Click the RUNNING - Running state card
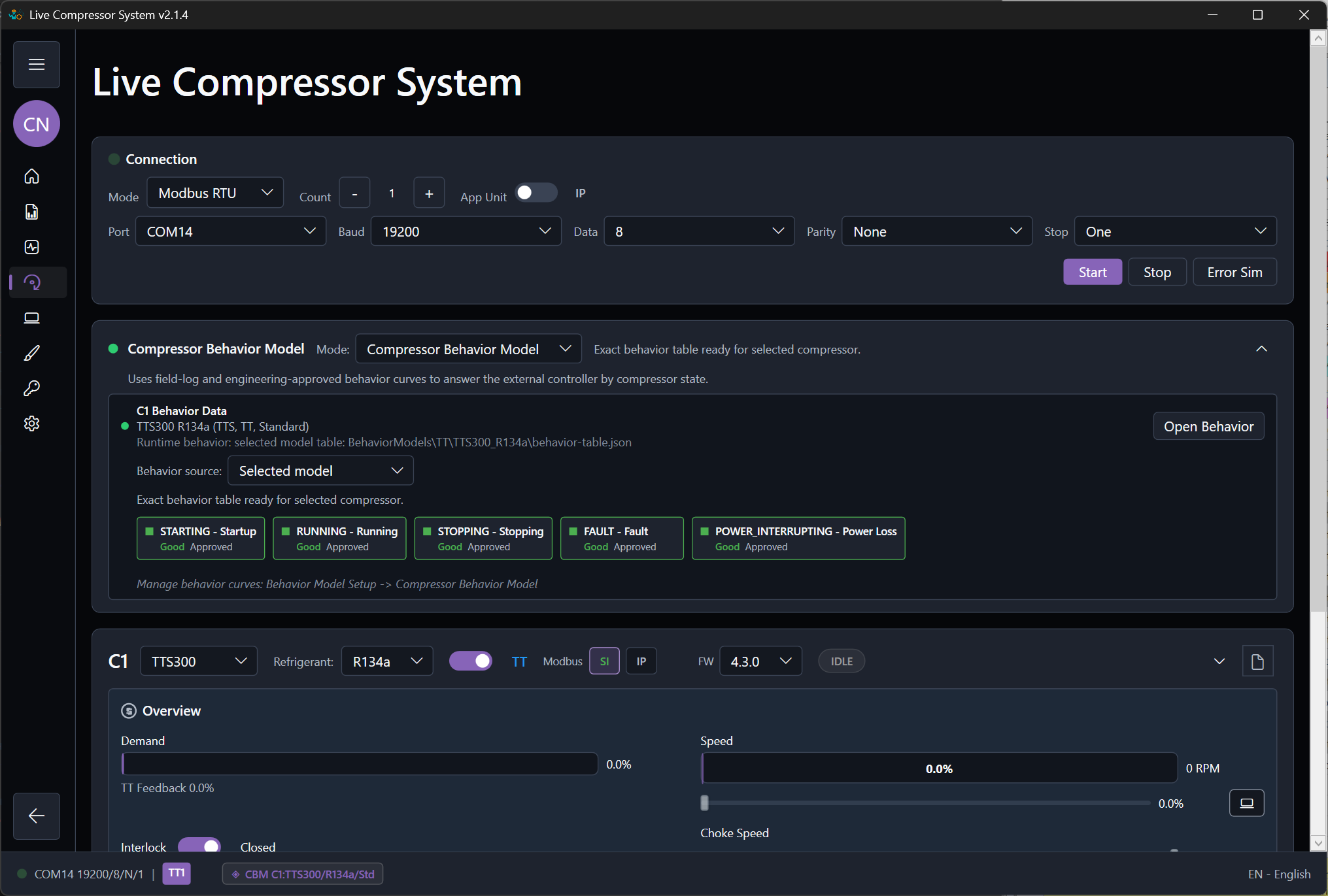This screenshot has height=896, width=1328. coord(339,539)
